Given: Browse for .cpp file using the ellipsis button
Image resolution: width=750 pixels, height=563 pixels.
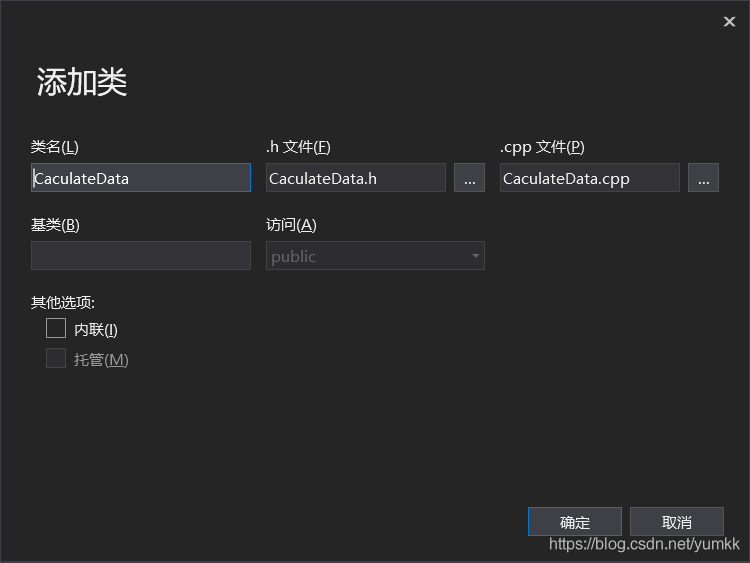Looking at the screenshot, I should 703,177.
